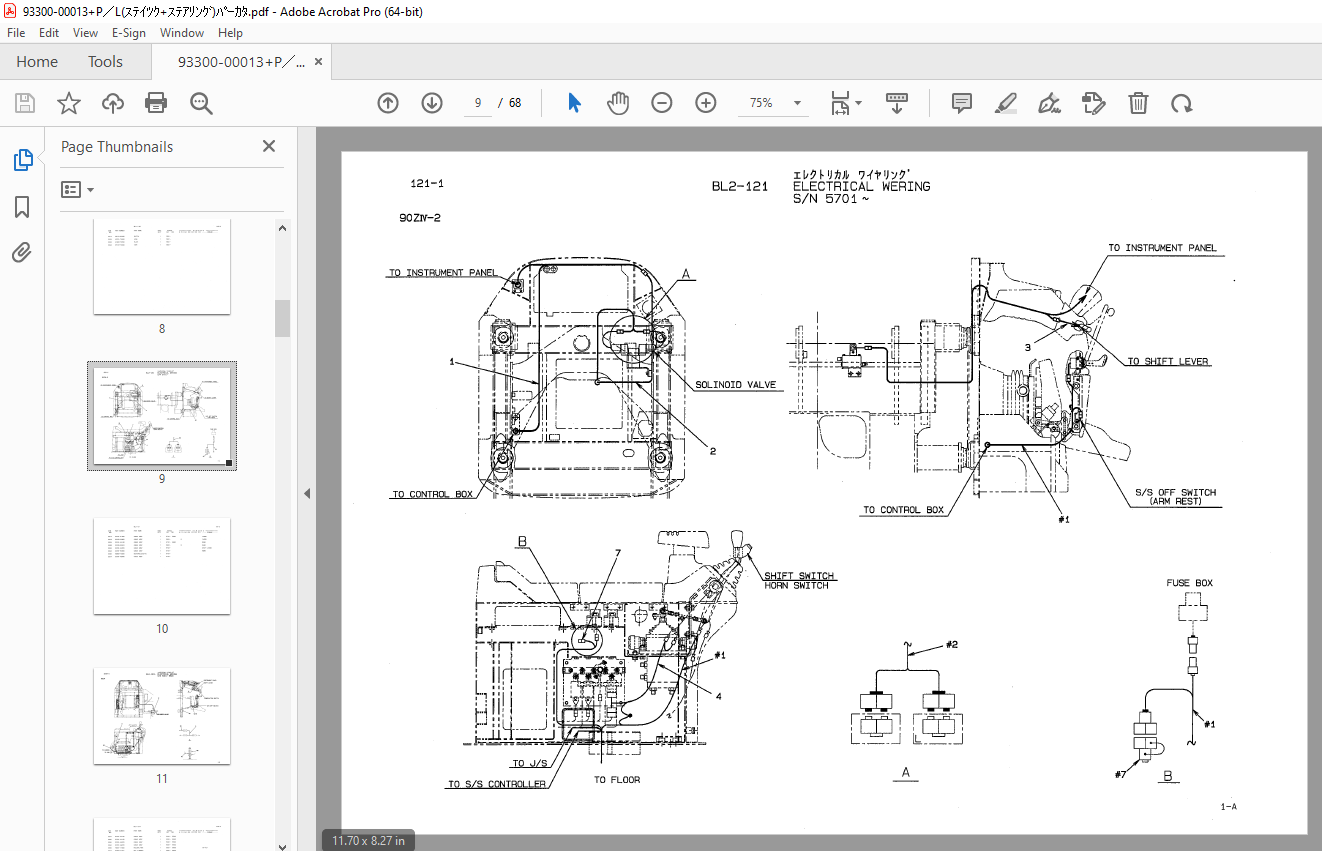Image resolution: width=1322 pixels, height=851 pixels.
Task: Click the 'SOLINOID VALVE' label
Action: pos(735,384)
